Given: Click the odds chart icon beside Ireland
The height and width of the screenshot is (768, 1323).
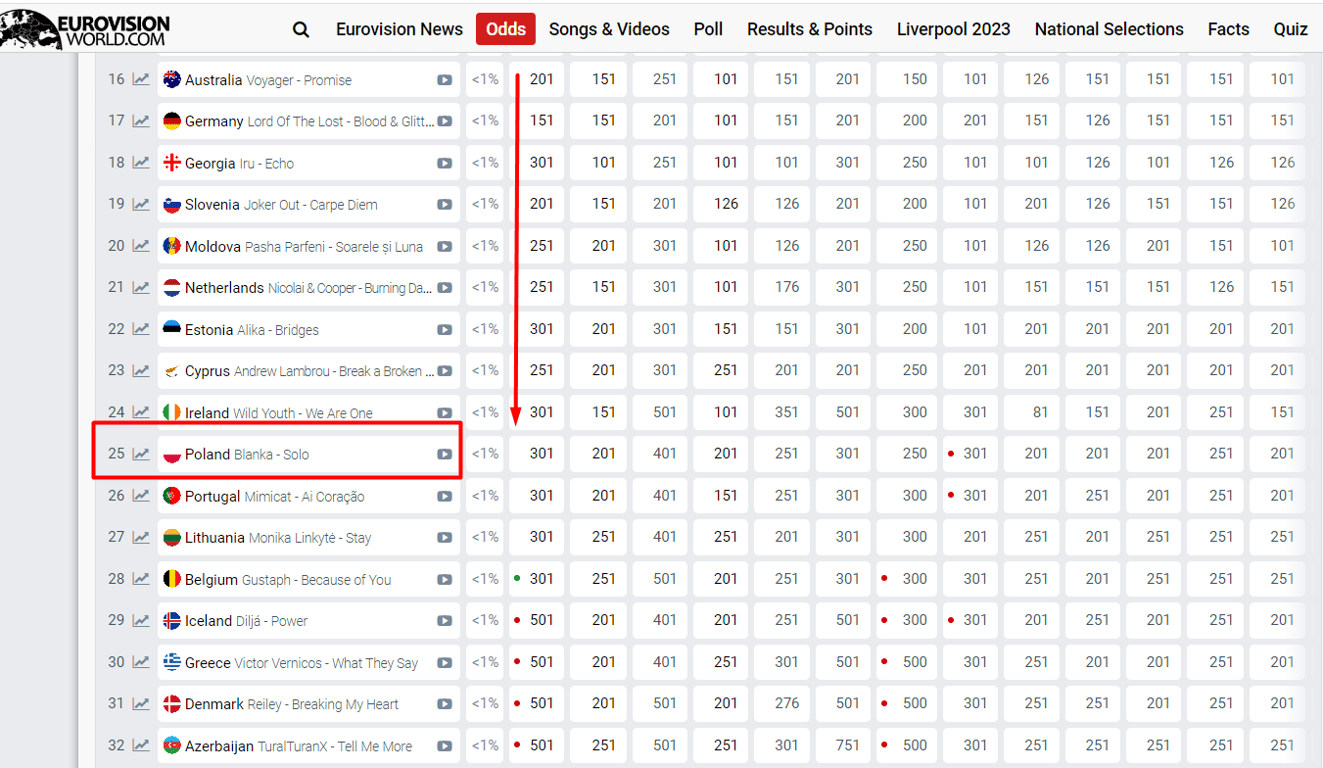Looking at the screenshot, I should point(141,412).
